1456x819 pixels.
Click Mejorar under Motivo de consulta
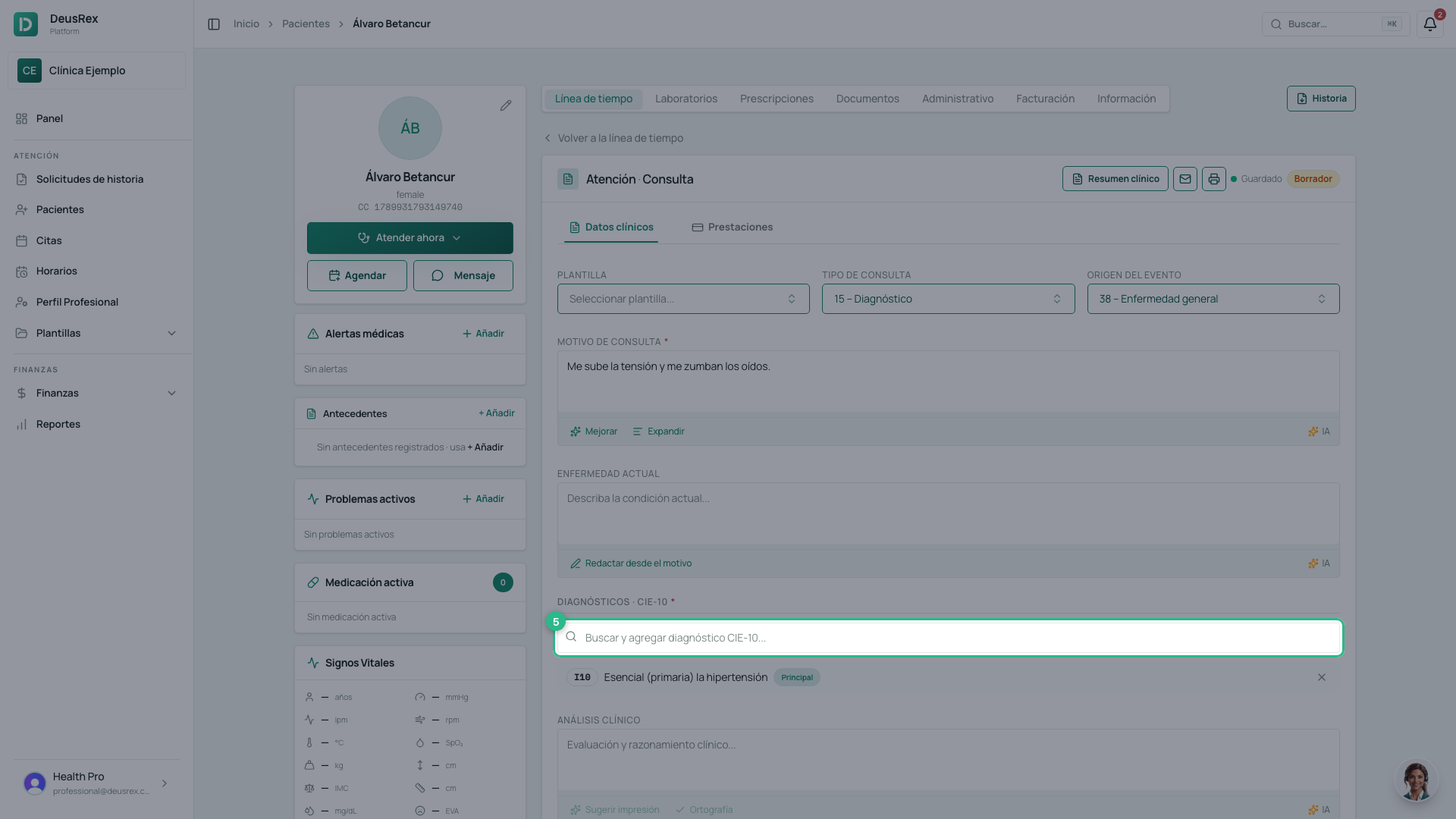click(594, 431)
